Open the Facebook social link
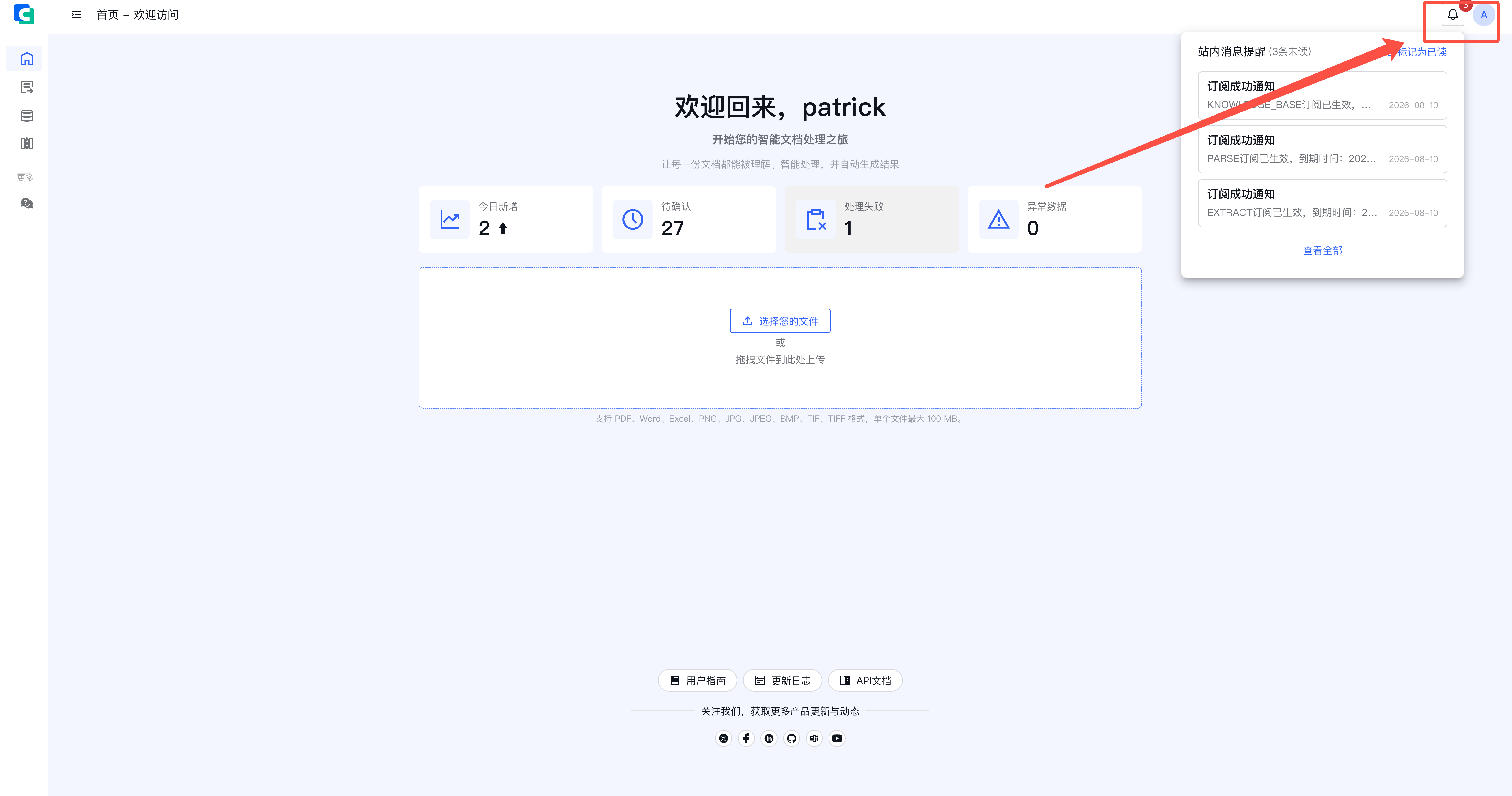Viewport: 1512px width, 796px height. click(746, 739)
